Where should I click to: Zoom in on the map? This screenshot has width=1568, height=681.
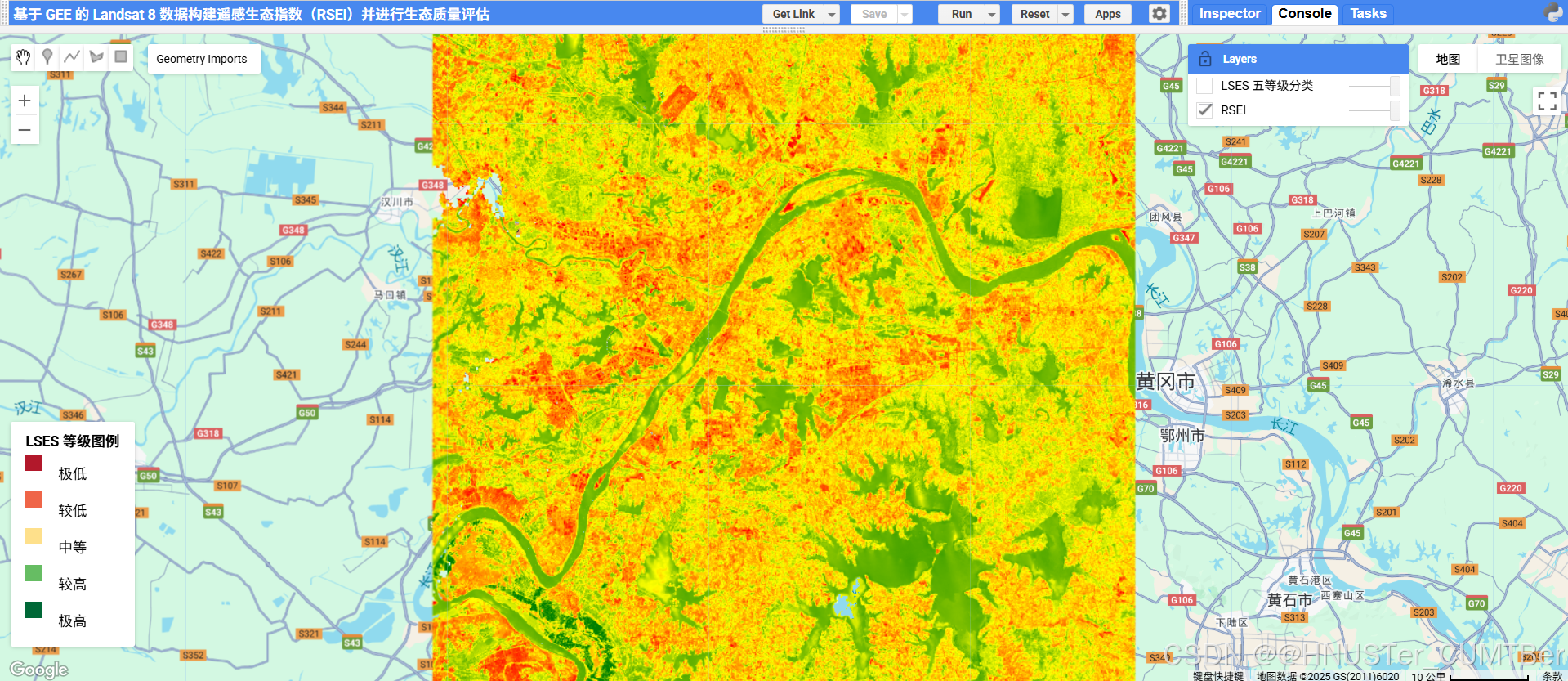pos(25,101)
